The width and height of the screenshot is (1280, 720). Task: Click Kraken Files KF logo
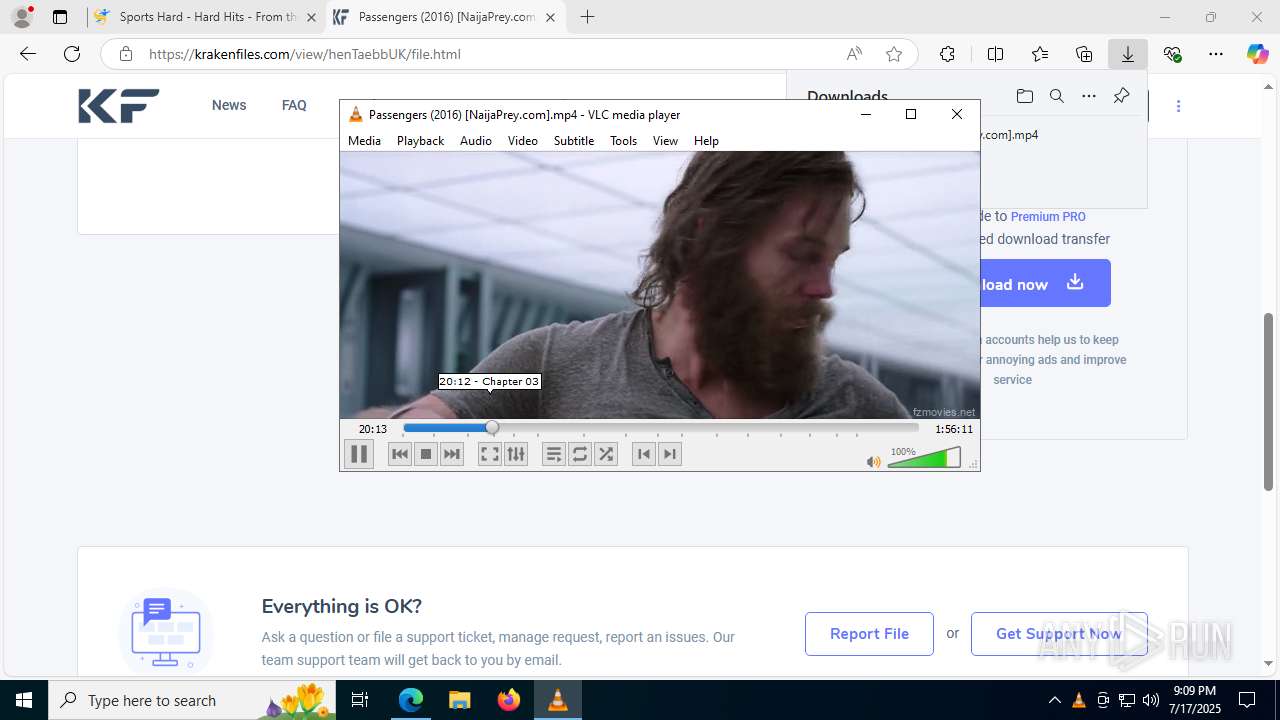coord(119,105)
